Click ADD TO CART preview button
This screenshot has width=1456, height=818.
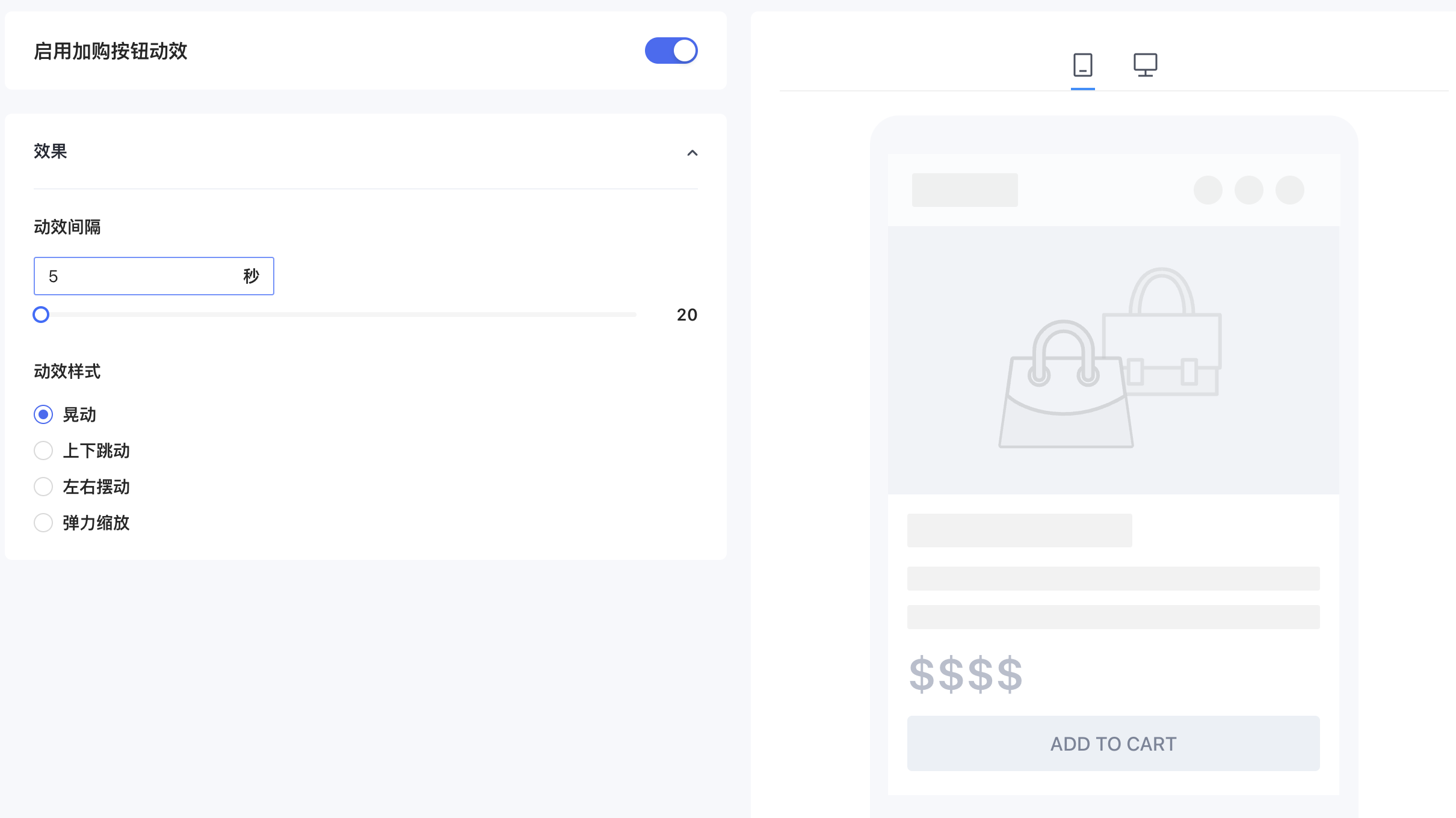click(x=1113, y=743)
